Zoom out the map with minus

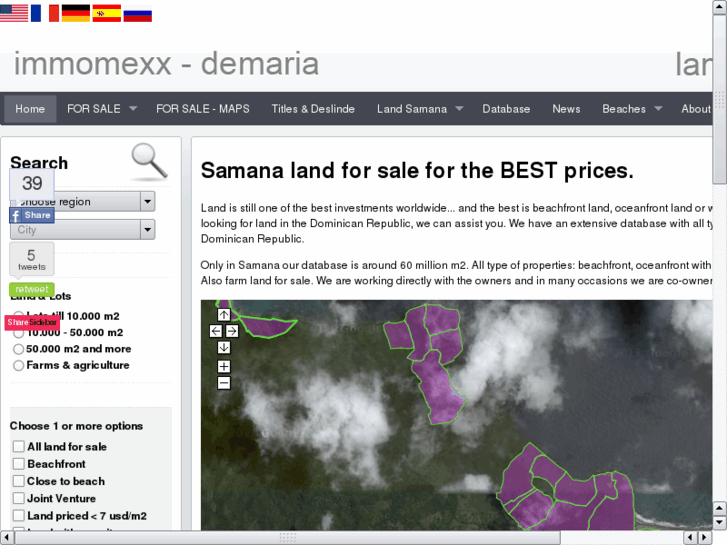click(224, 383)
